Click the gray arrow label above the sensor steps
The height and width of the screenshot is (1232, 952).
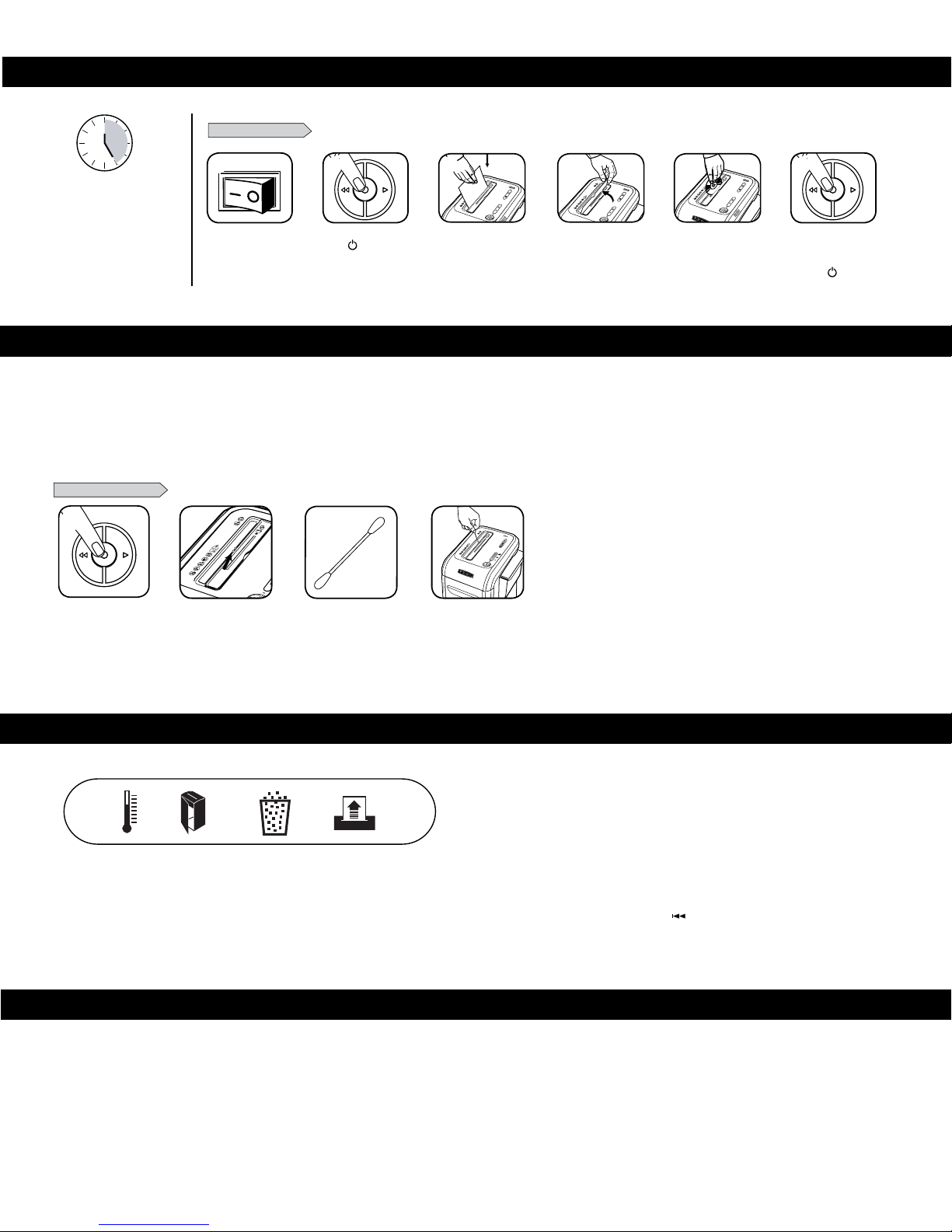coord(110,489)
